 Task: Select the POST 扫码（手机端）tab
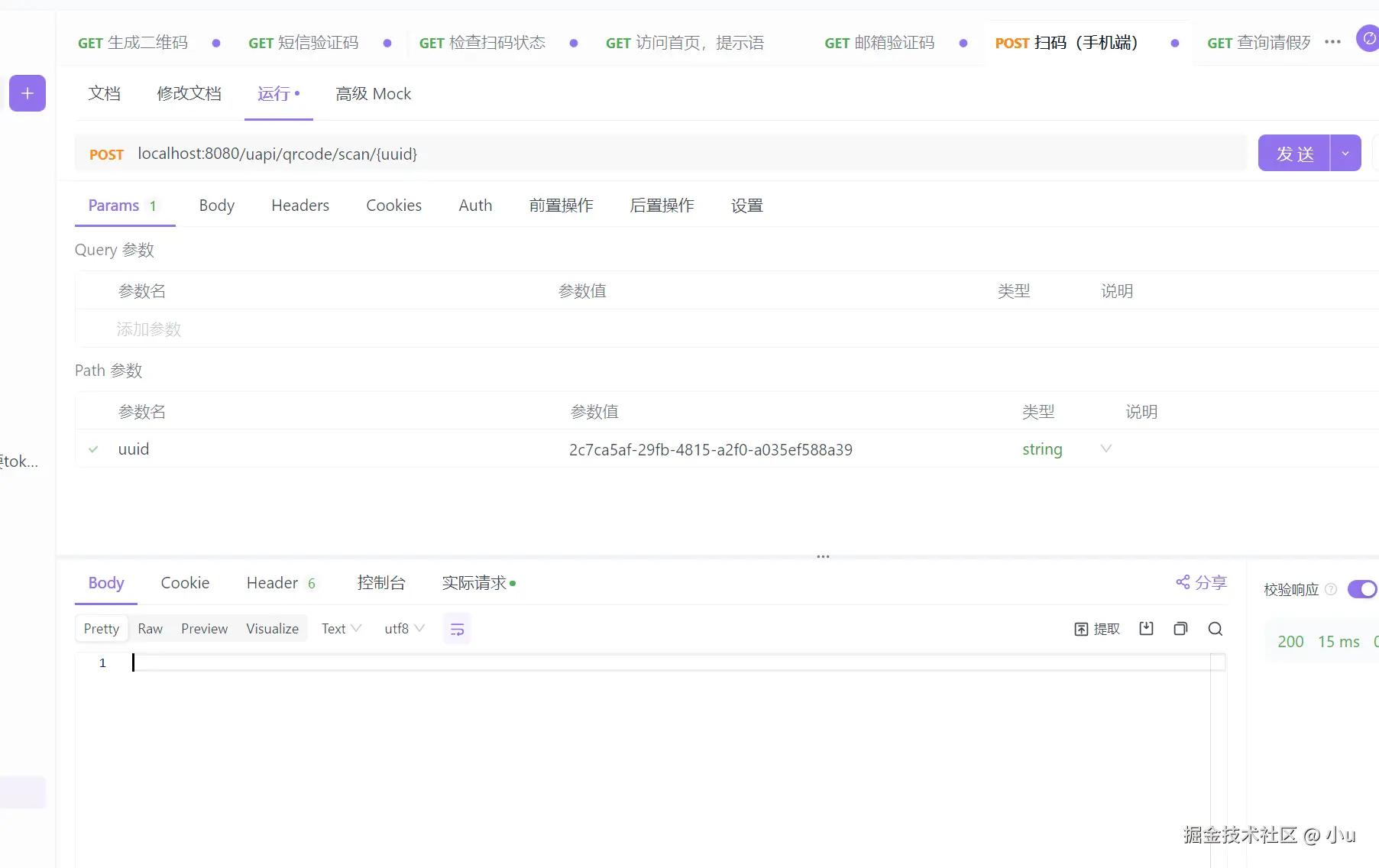pyautogui.click(x=1067, y=43)
